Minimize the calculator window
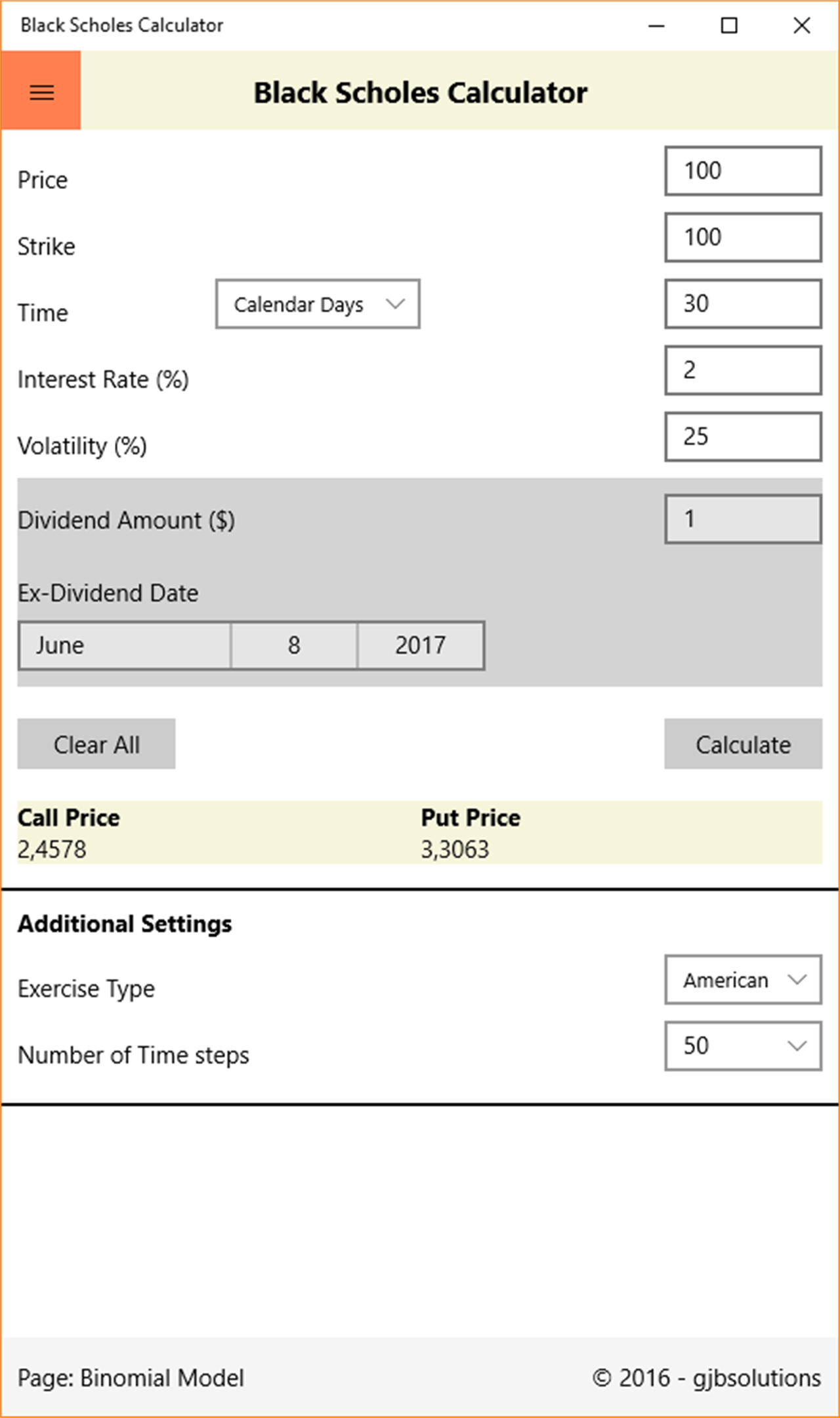This screenshot has height=1418, width=840. 656,26
